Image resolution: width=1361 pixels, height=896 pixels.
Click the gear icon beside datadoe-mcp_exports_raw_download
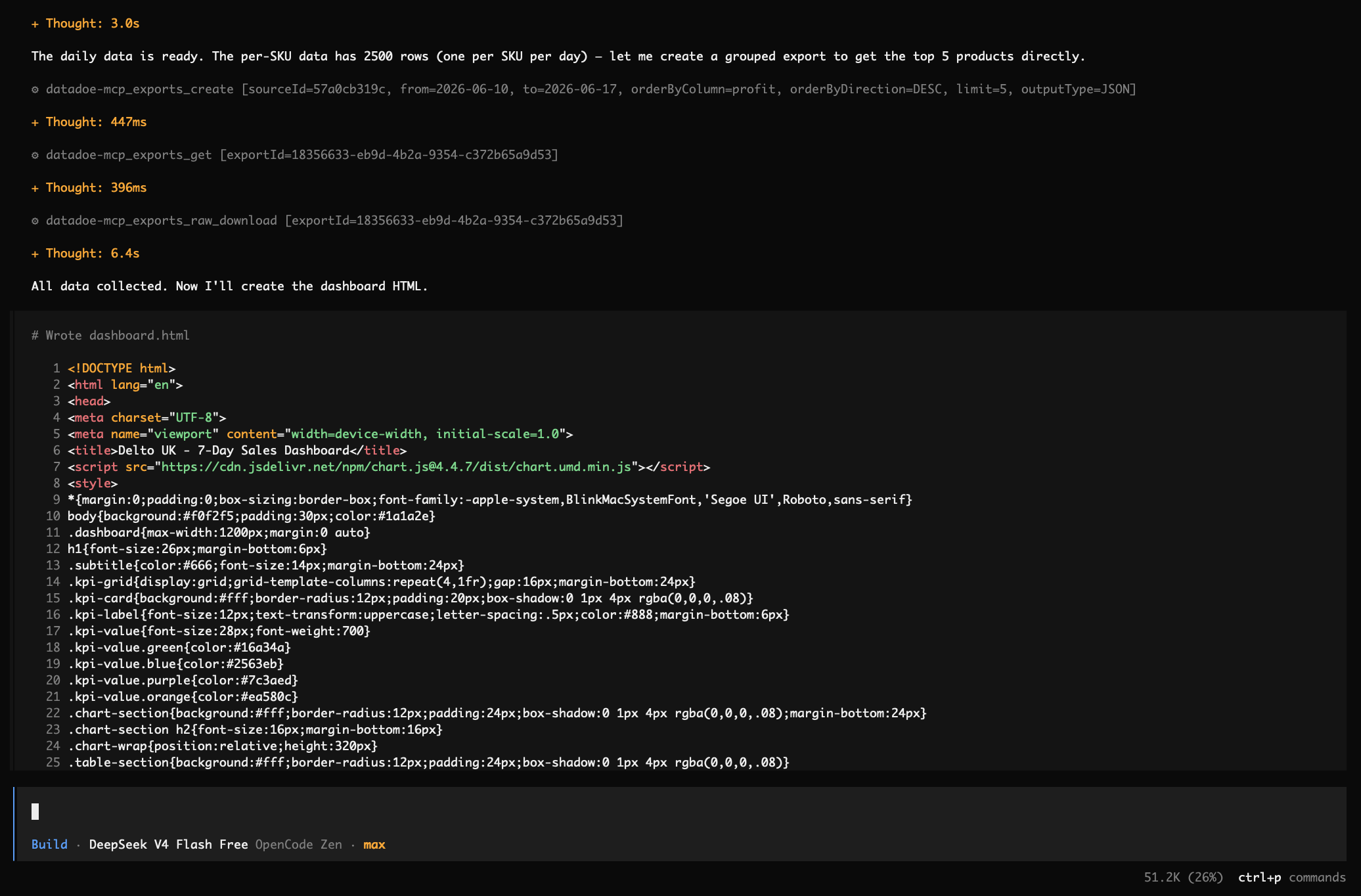tap(35, 221)
